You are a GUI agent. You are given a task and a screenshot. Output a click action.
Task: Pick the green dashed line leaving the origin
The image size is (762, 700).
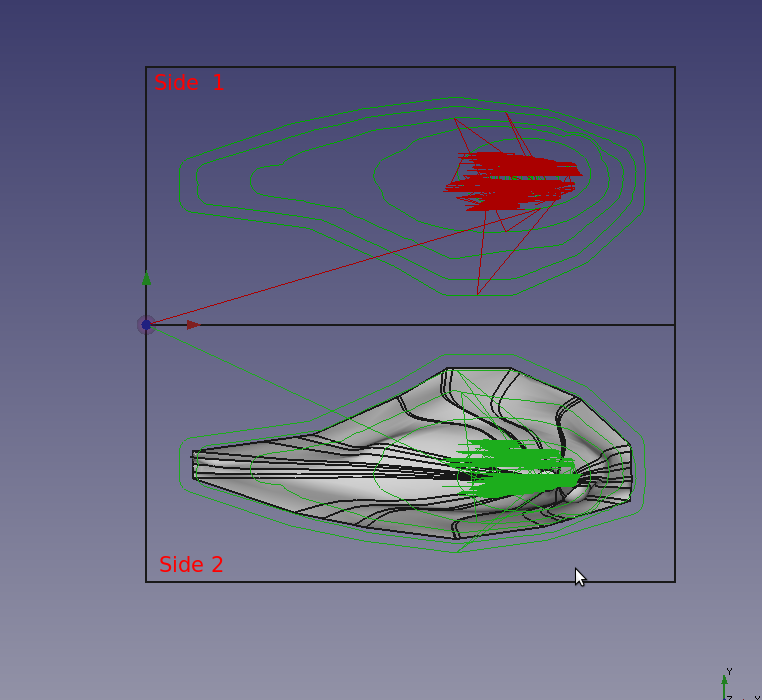click(x=240, y=370)
